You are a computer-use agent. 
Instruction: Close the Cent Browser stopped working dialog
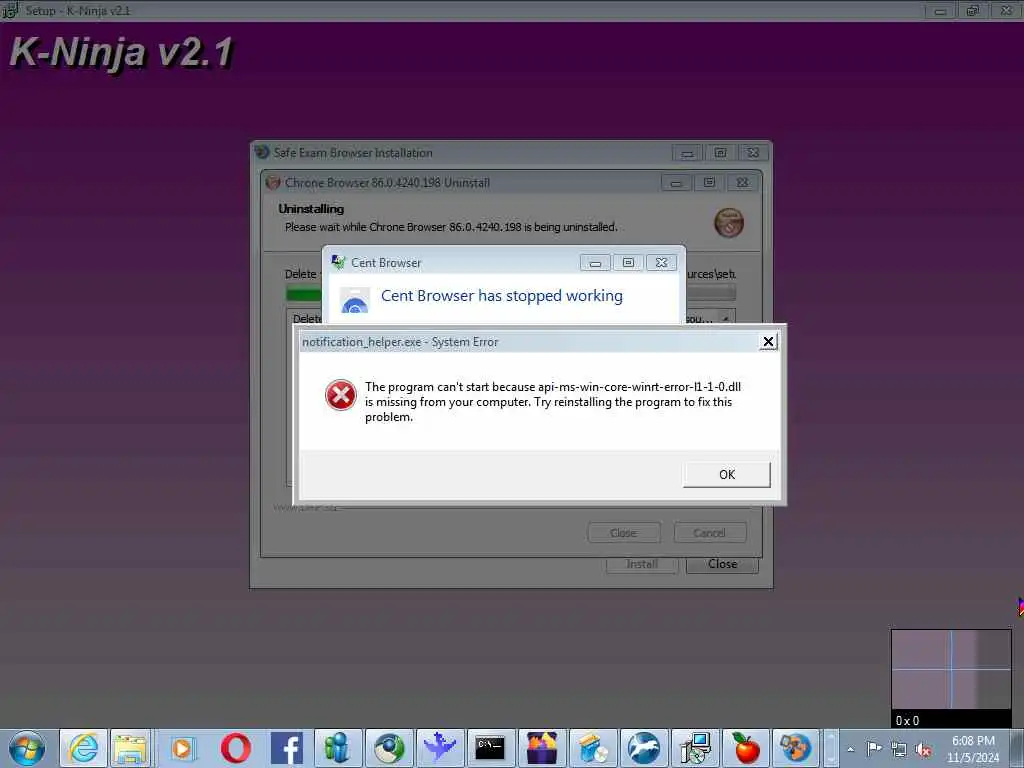pos(662,263)
